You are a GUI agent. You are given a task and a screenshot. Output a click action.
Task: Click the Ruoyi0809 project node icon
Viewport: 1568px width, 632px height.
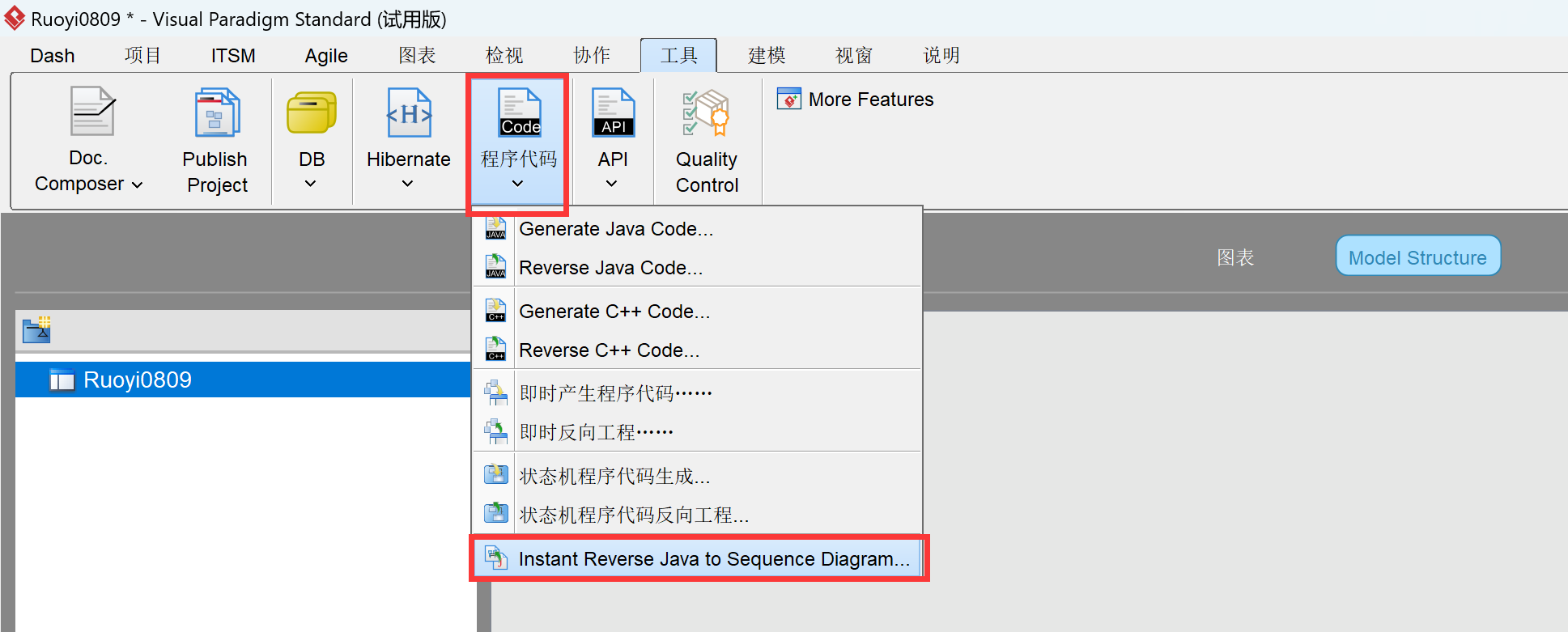[x=62, y=380]
